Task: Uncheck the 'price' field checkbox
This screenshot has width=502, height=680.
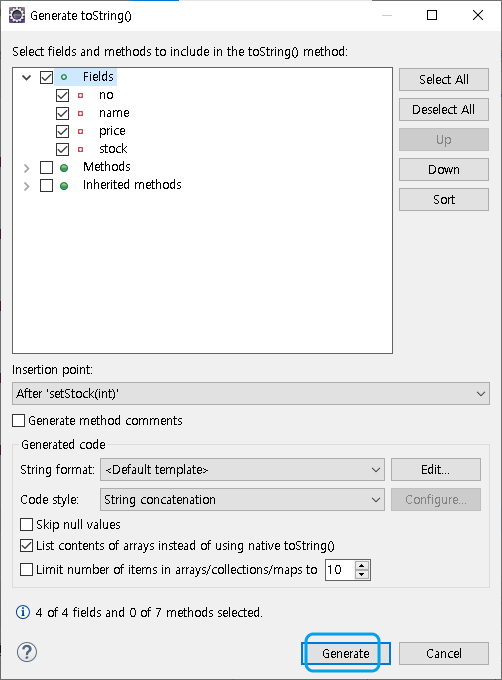Action: pyautogui.click(x=62, y=131)
